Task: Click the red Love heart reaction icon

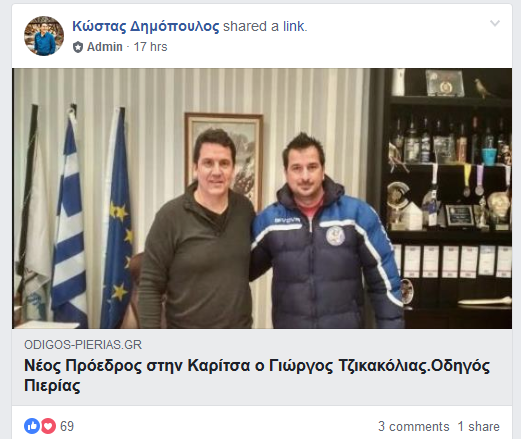Action: point(48,426)
